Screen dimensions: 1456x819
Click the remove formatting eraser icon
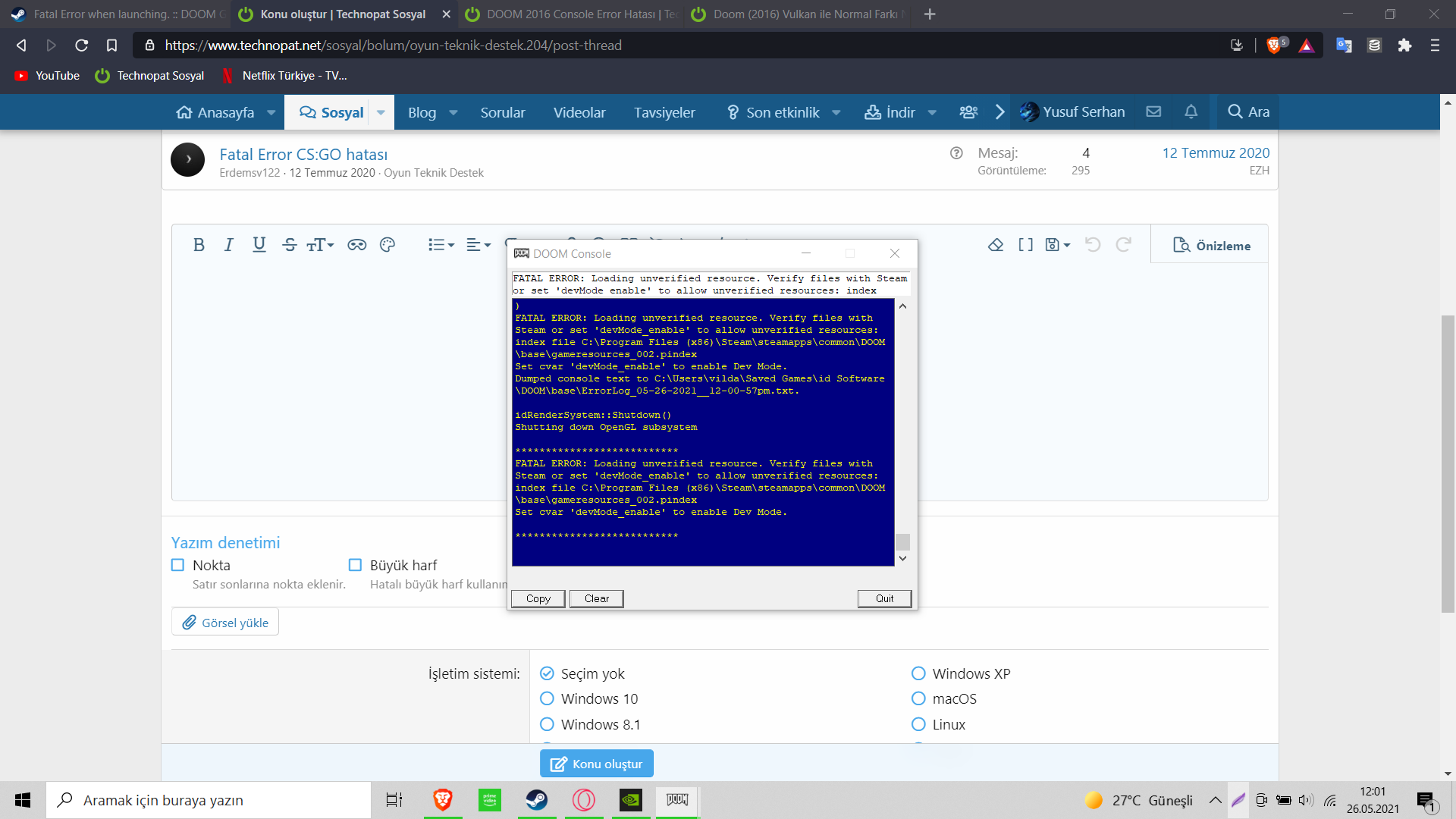[x=996, y=245]
